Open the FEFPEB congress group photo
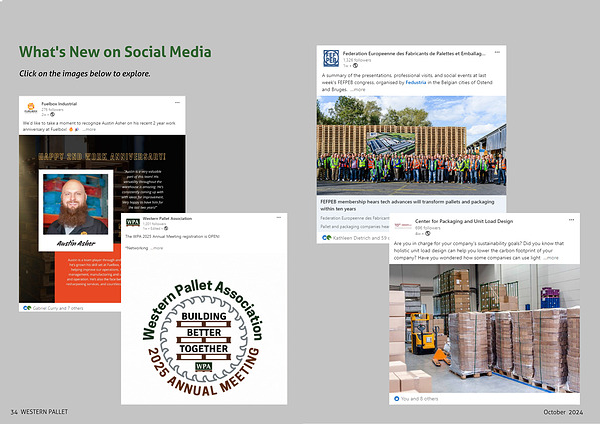 [x=411, y=145]
